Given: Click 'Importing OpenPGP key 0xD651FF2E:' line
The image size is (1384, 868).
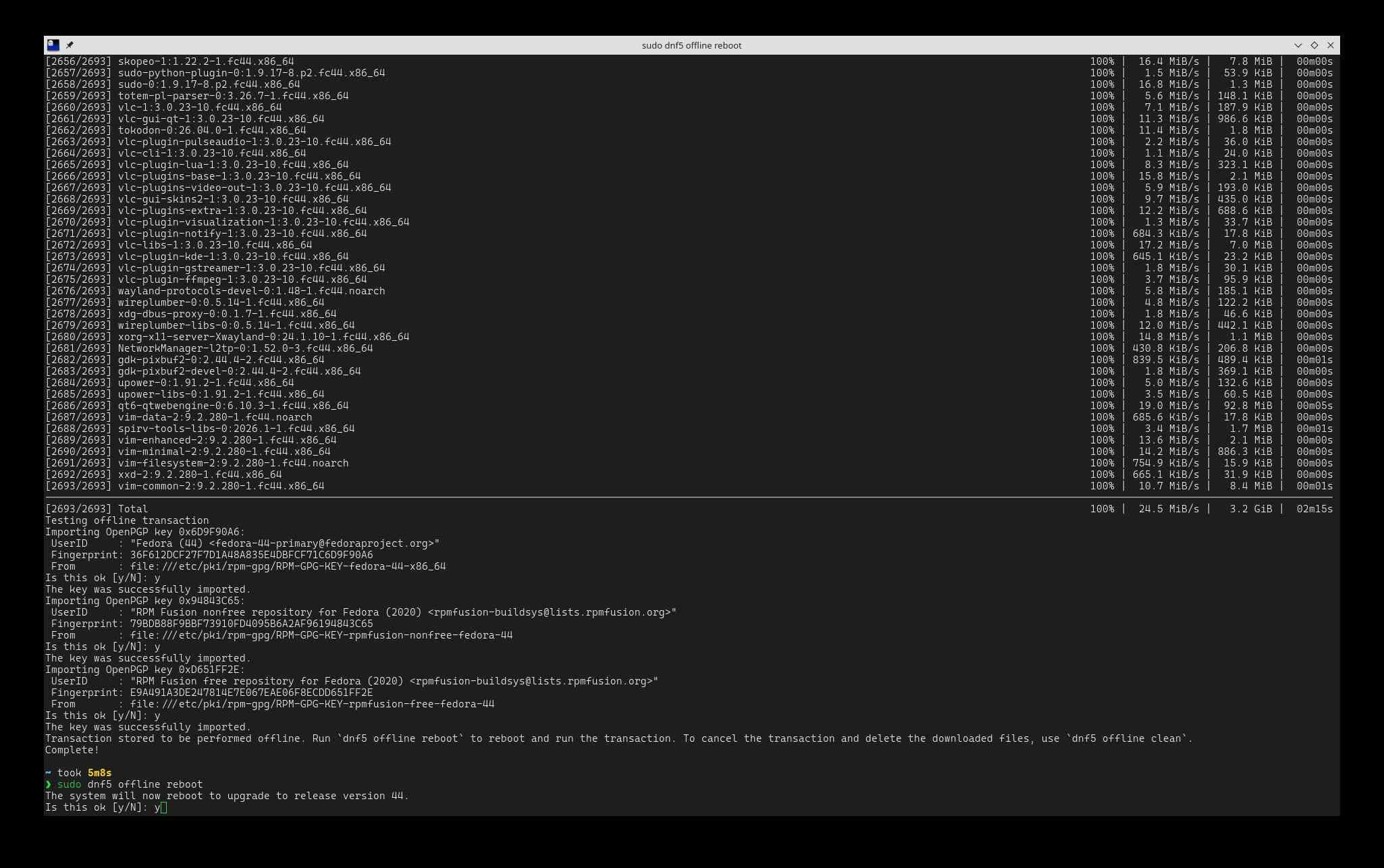Looking at the screenshot, I should pos(145,670).
